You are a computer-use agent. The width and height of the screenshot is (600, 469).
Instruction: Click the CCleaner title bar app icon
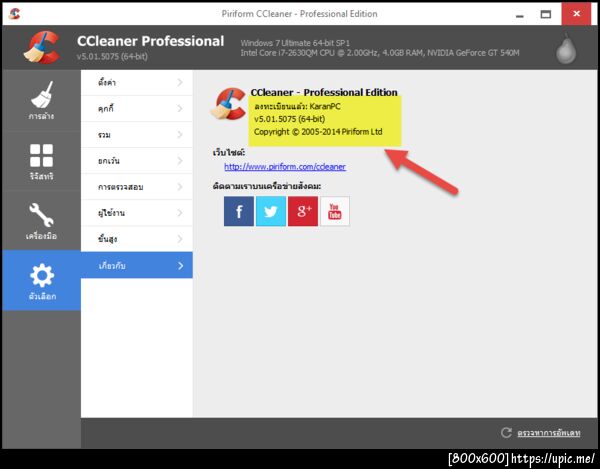15,14
